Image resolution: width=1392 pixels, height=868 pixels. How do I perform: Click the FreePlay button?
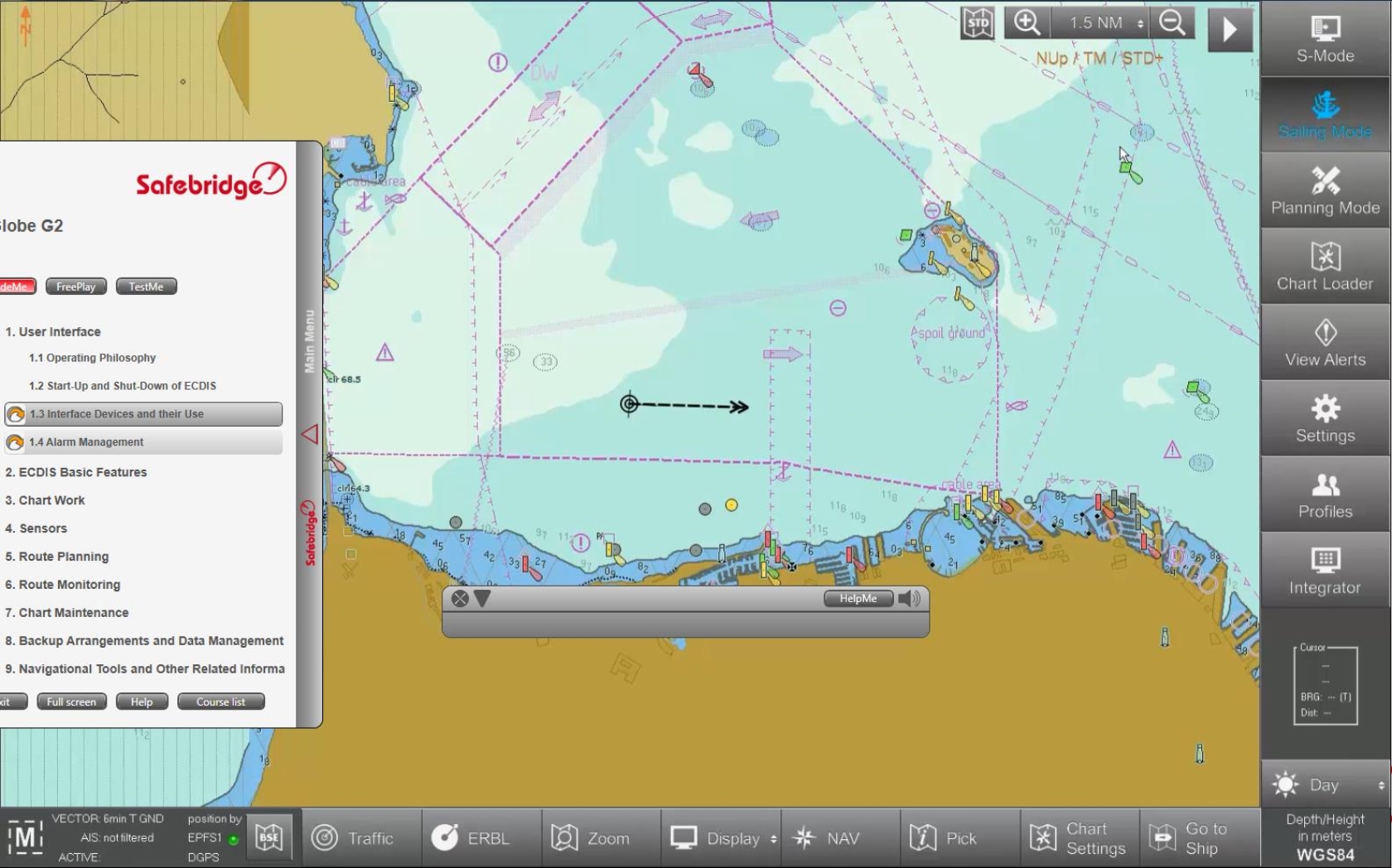[x=75, y=286]
